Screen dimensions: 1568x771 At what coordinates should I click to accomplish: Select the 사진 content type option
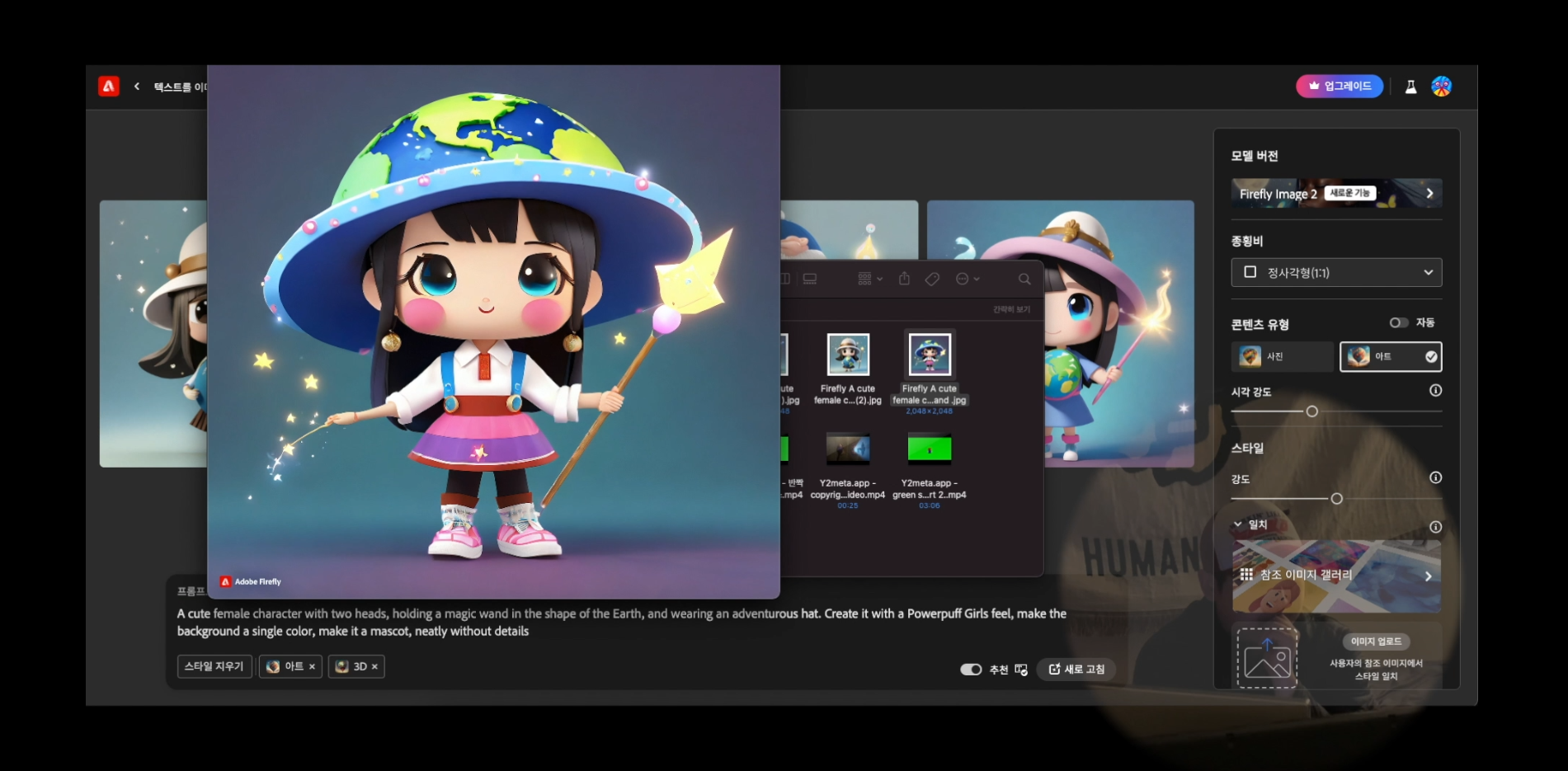point(1282,356)
